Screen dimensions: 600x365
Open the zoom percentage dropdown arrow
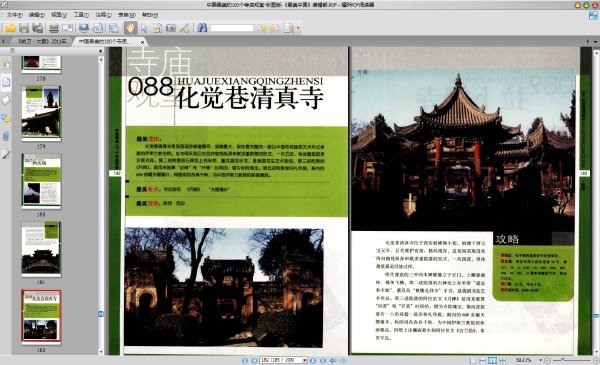(540, 360)
